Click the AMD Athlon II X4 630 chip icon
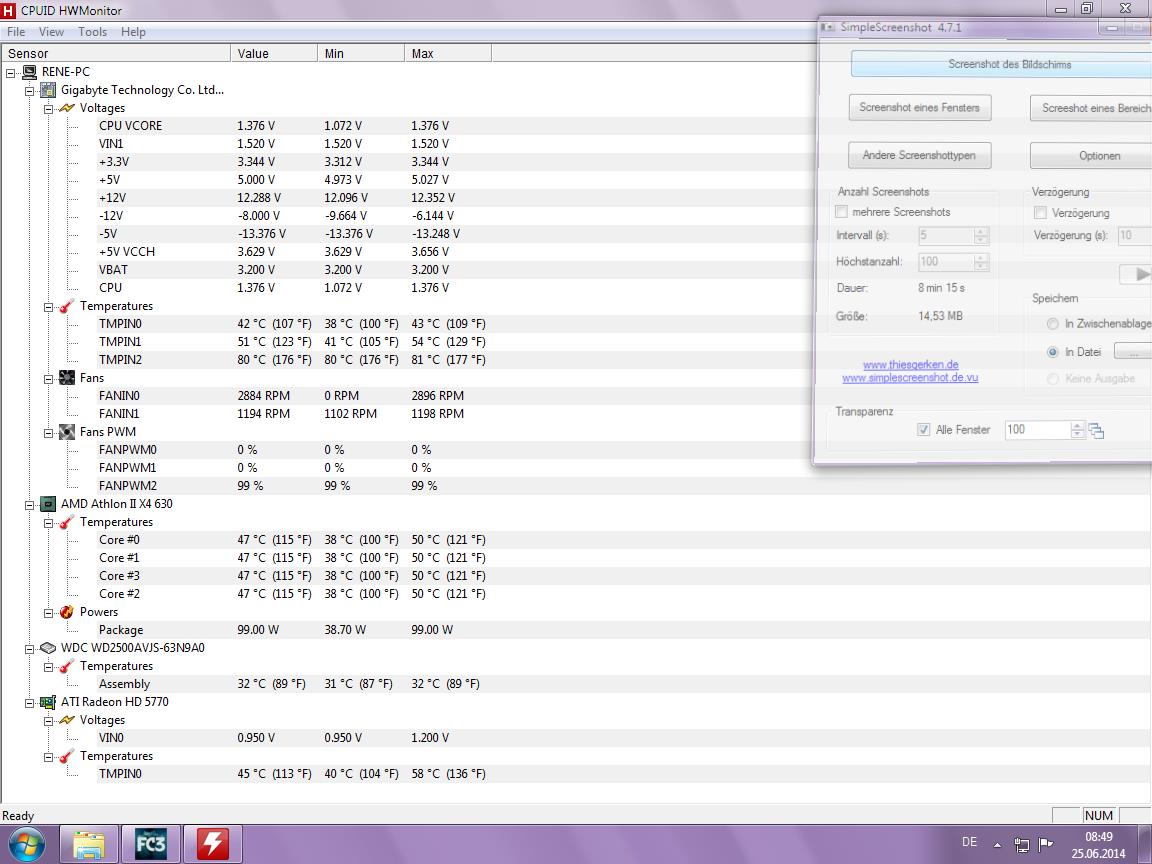Screen dimensions: 1152x864 click(x=48, y=504)
